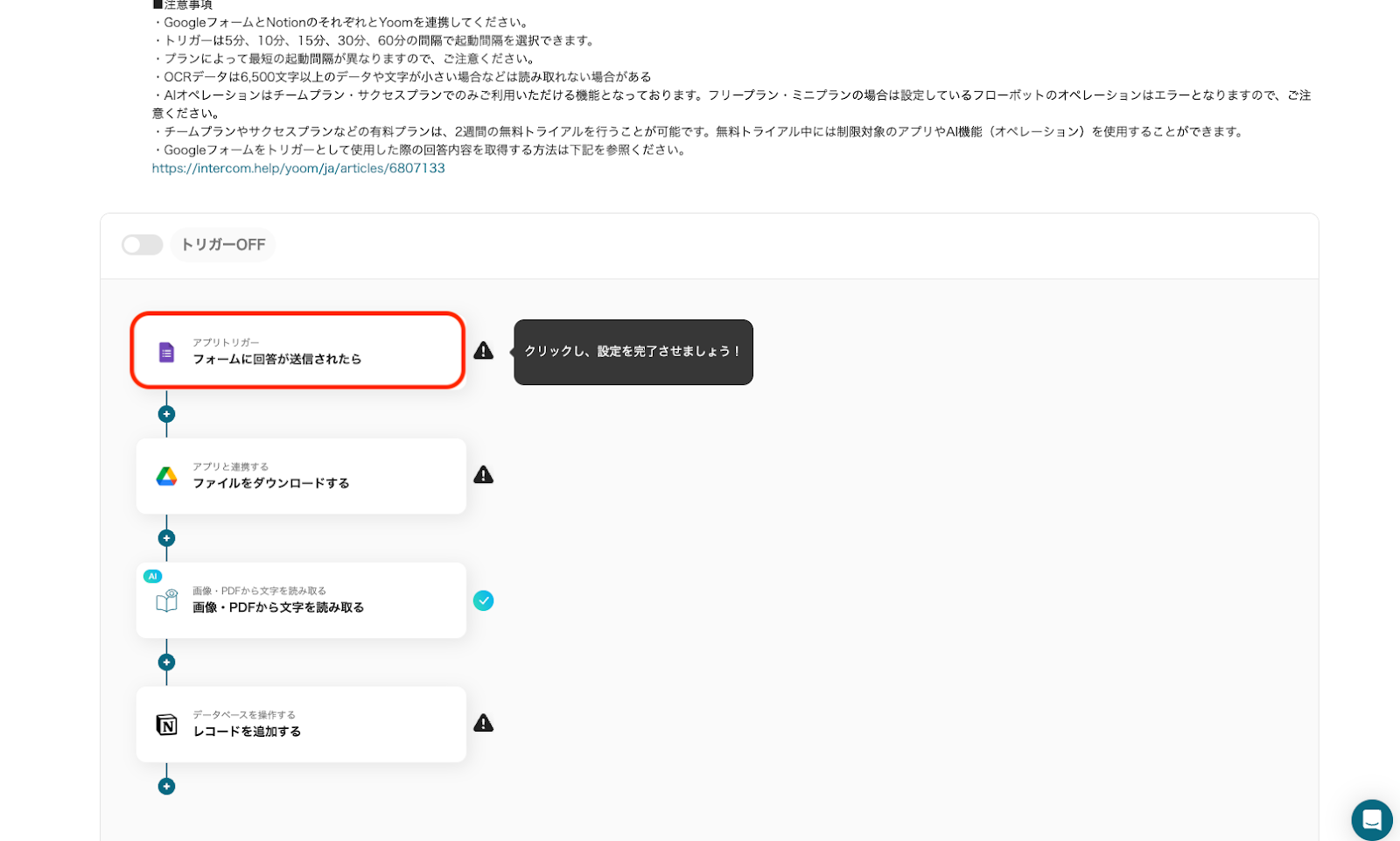Click warning icon beside フォームに回答が送信されたら
Screen dimensions: 1400x841
point(484,351)
